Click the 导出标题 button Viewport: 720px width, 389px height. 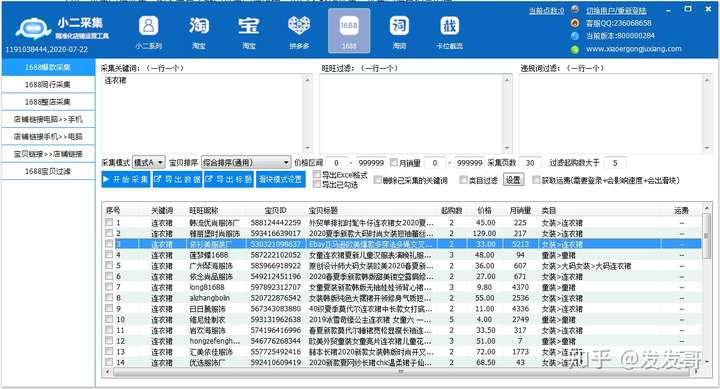(228, 179)
